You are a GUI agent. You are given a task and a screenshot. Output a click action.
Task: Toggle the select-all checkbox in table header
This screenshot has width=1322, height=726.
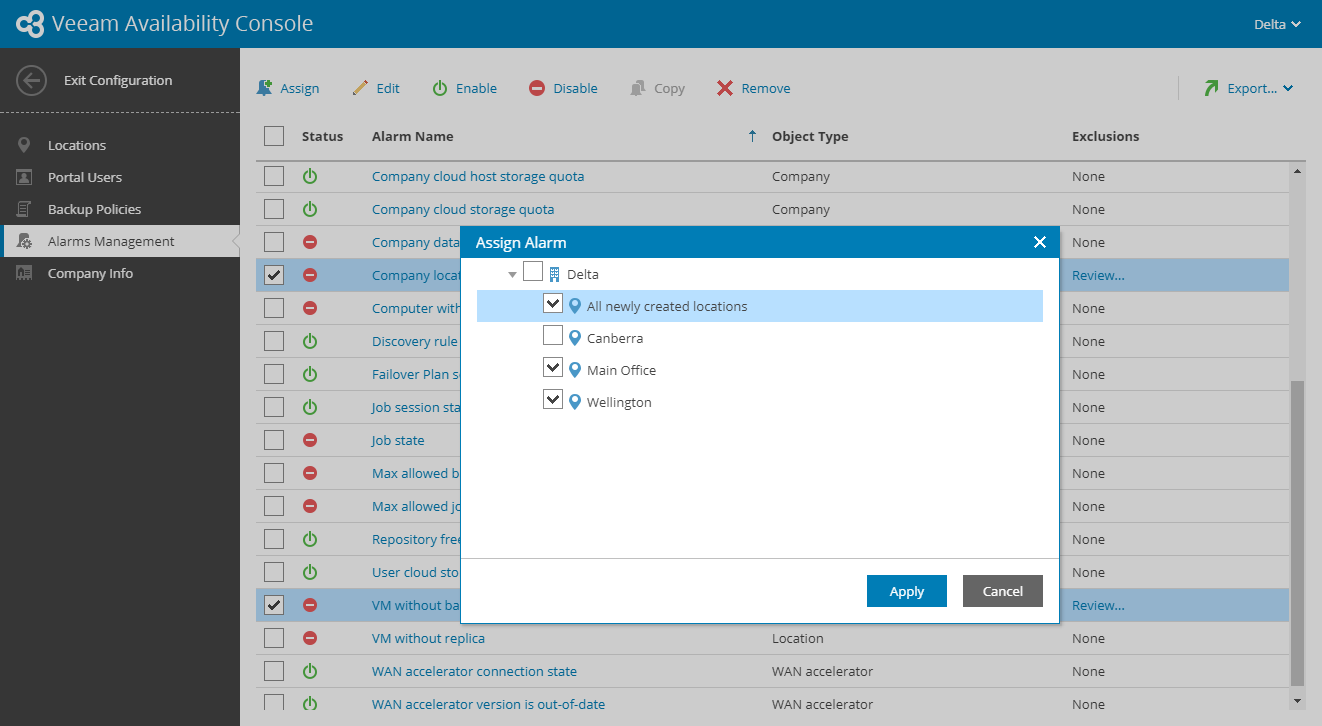point(274,136)
